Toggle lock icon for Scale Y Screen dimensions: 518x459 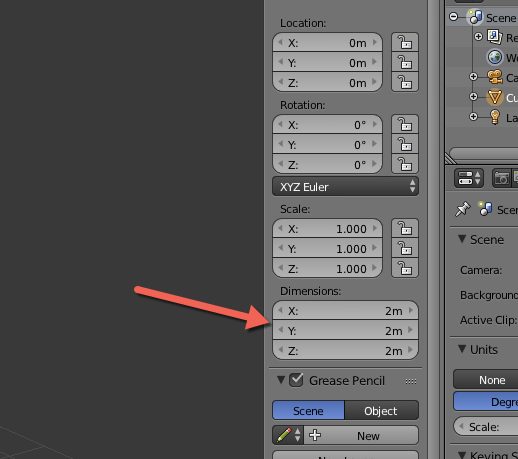coord(405,248)
